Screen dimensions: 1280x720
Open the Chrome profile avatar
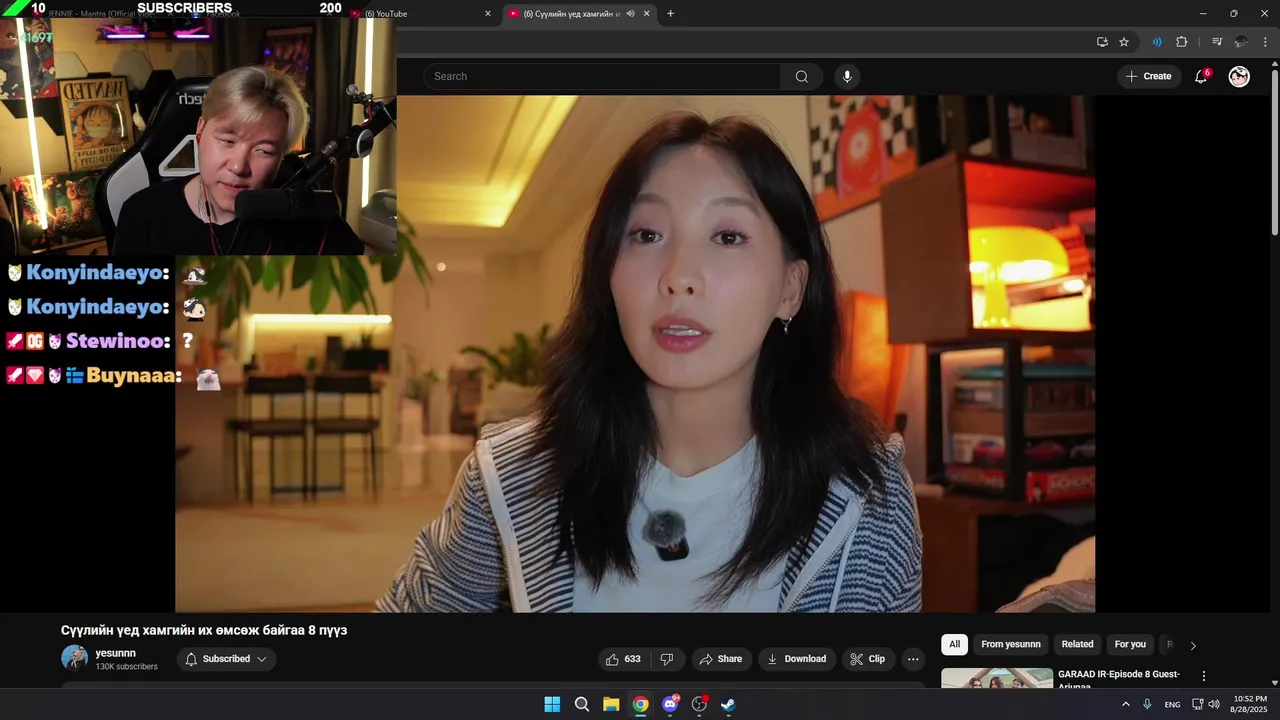pyautogui.click(x=1241, y=42)
